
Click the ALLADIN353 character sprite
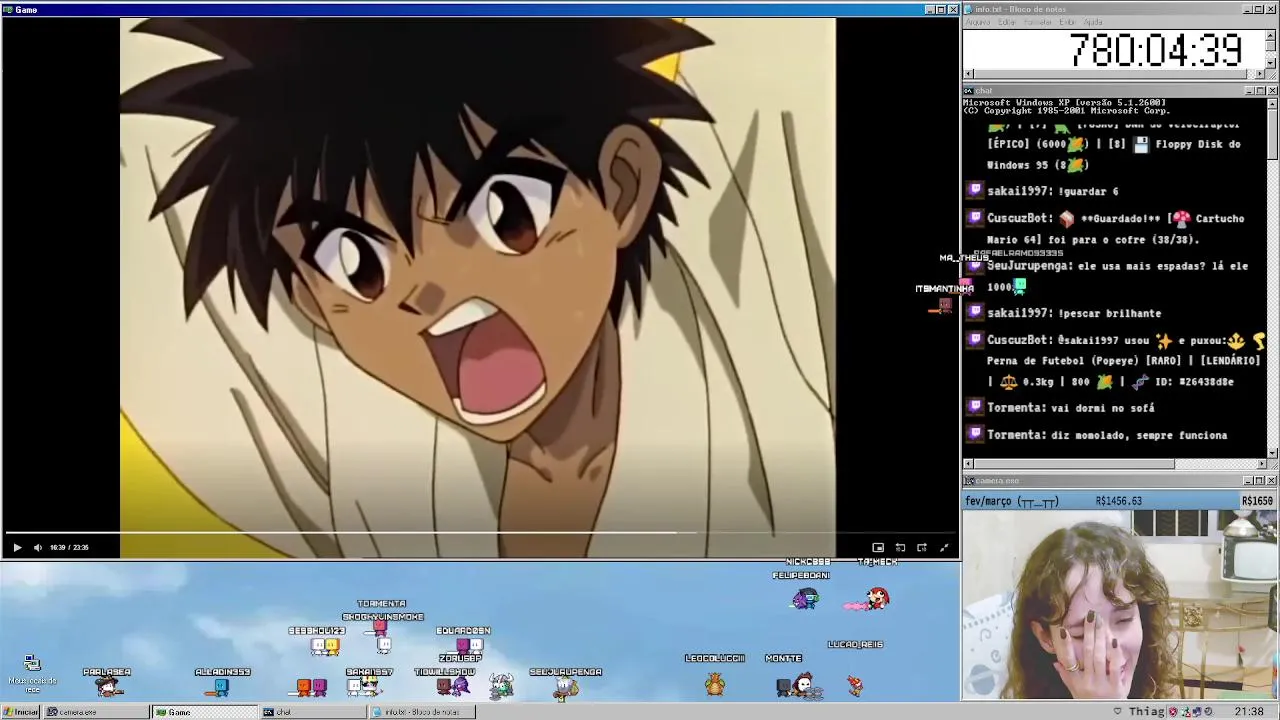tap(221, 687)
